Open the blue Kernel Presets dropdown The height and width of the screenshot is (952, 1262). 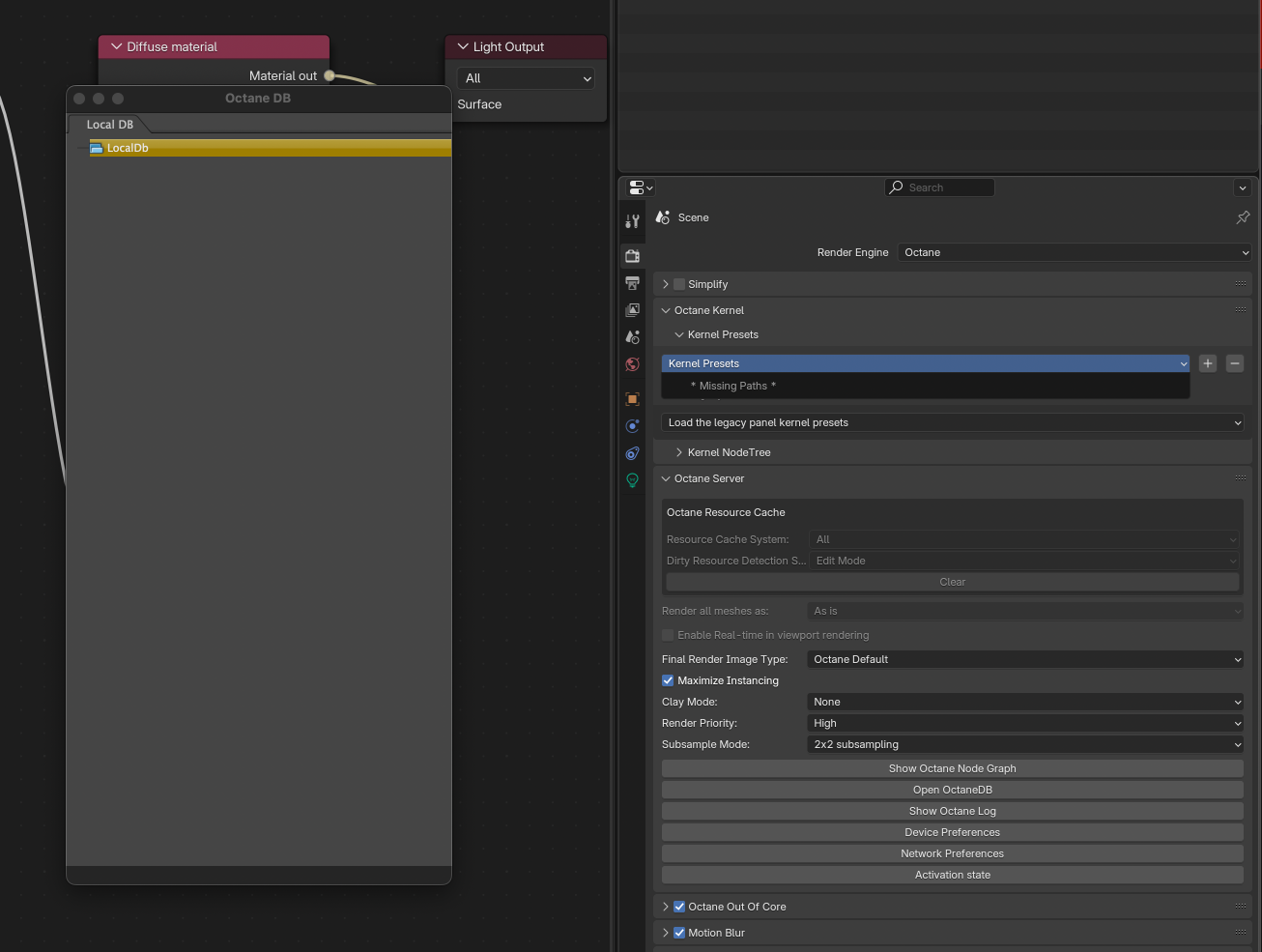point(926,363)
